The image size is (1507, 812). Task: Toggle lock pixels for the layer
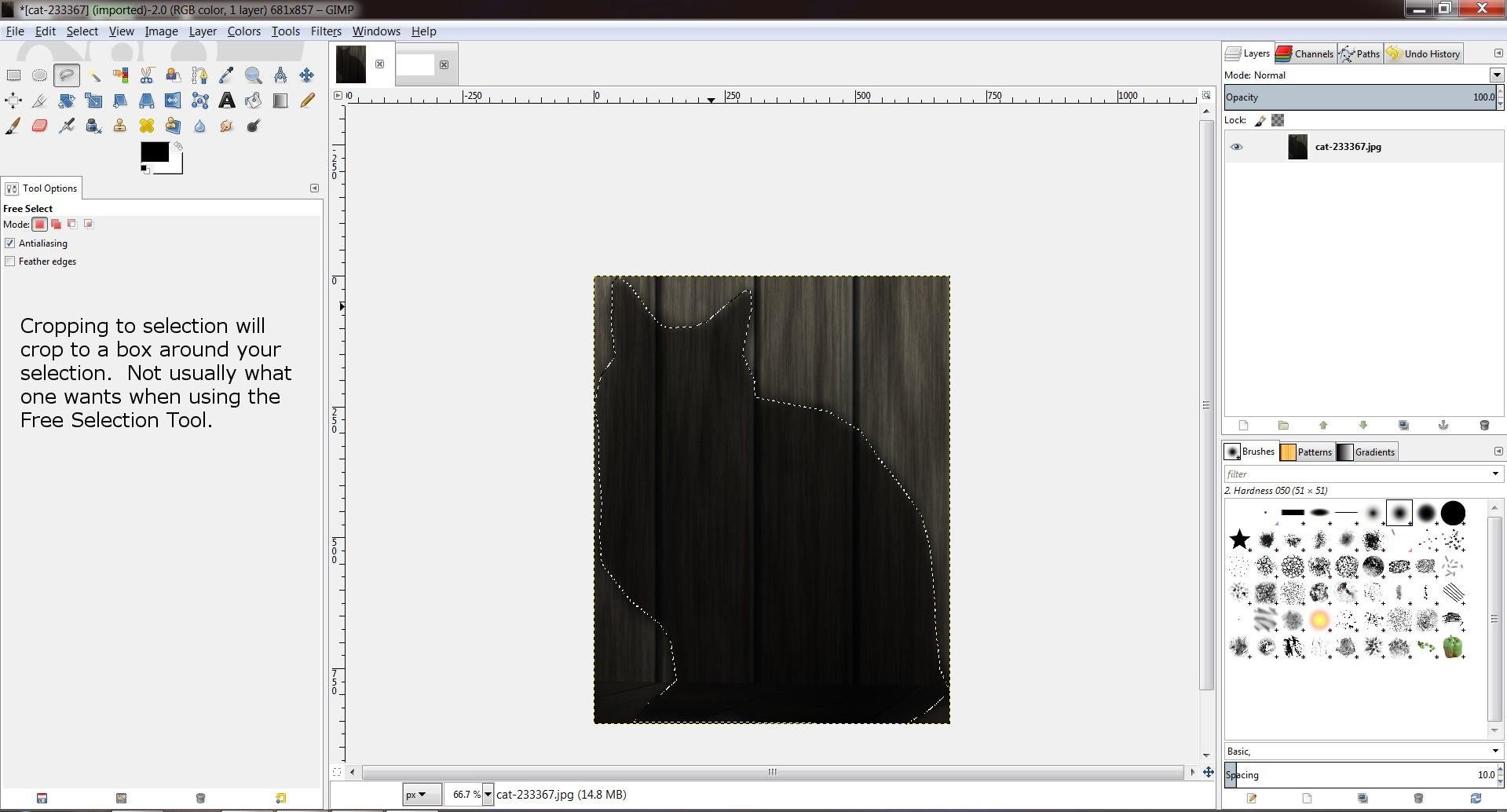click(1260, 120)
